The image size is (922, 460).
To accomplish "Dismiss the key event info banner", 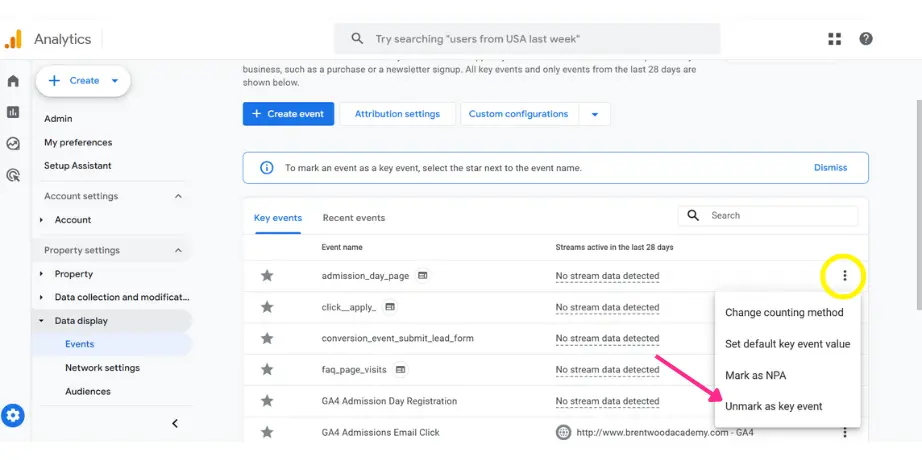I will (830, 168).
